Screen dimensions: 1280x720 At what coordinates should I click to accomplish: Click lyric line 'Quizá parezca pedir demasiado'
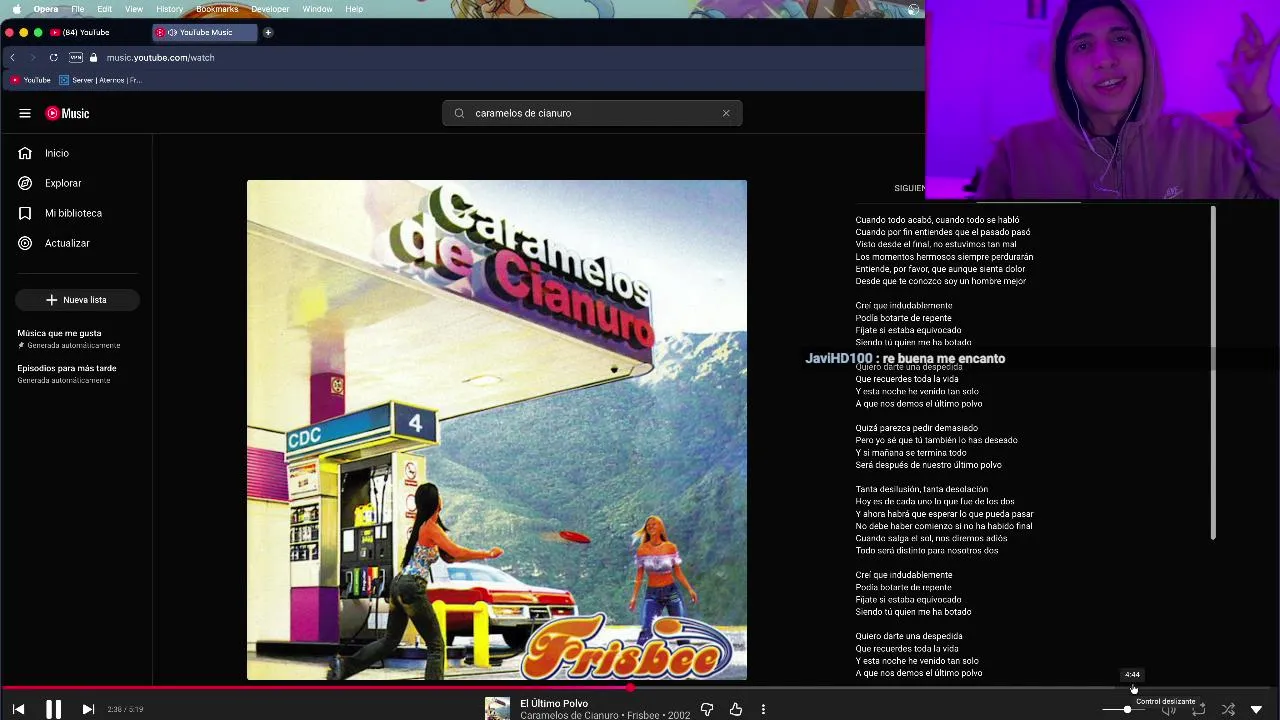pos(916,428)
